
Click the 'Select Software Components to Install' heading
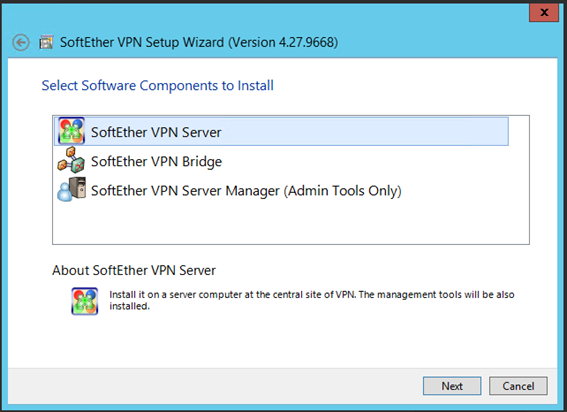158,86
